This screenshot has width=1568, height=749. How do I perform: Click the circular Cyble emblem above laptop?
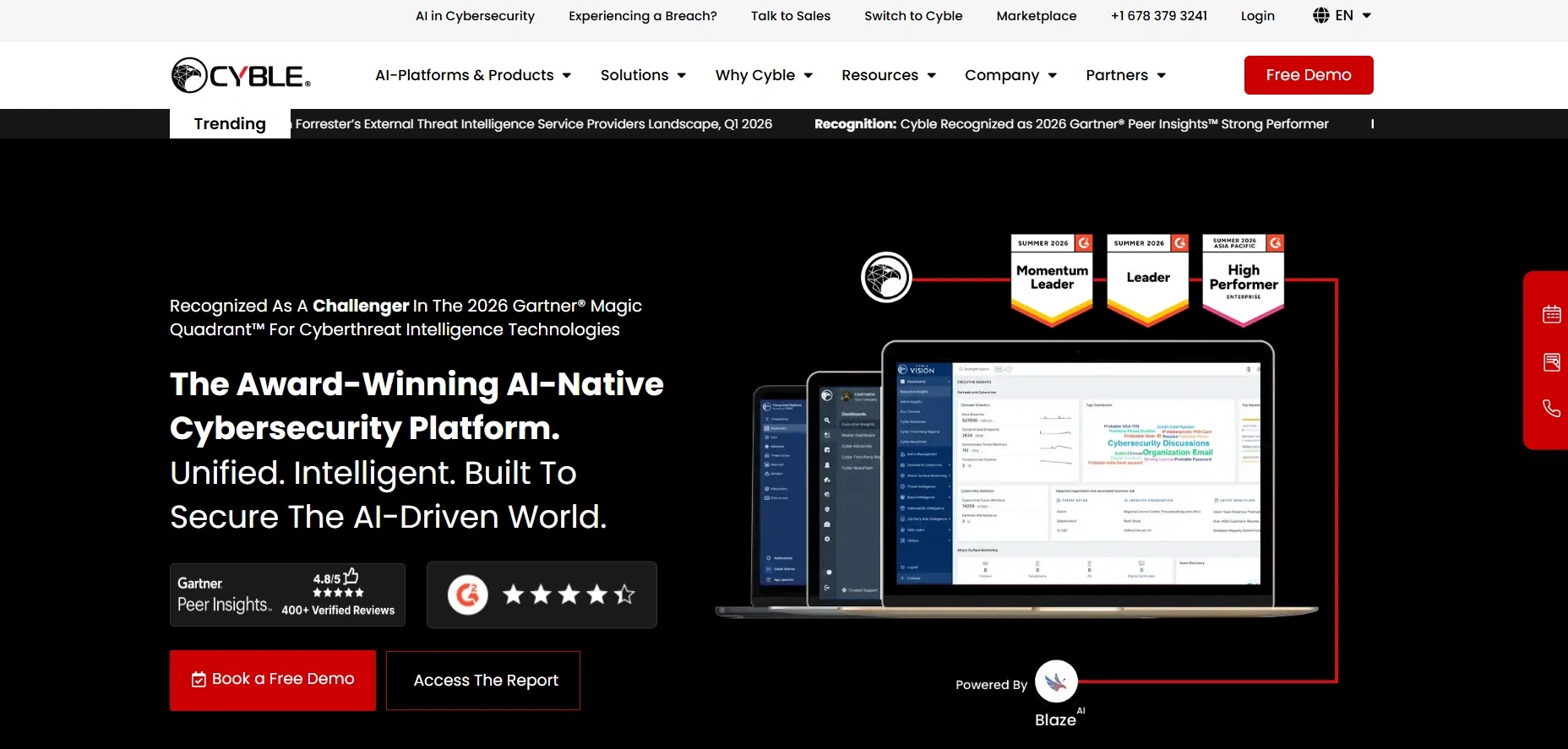point(886,277)
